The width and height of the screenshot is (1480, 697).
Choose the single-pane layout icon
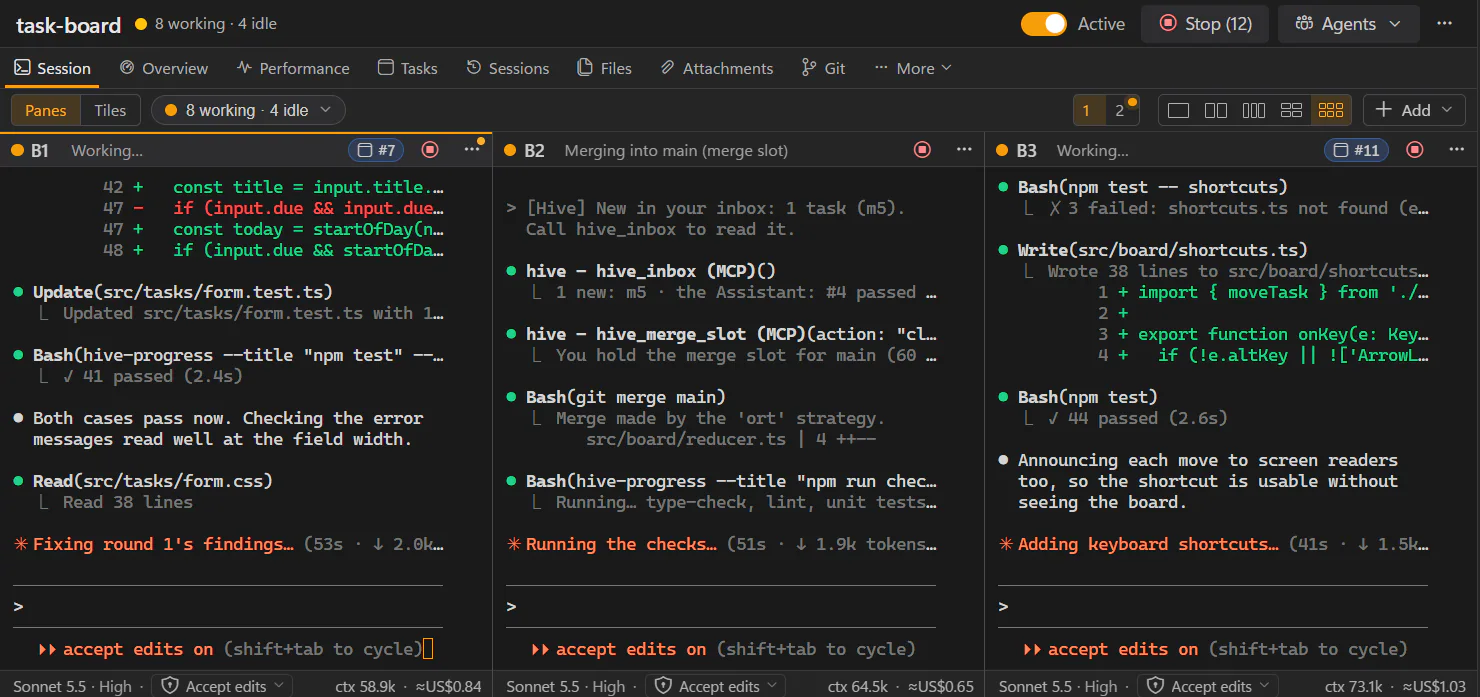tap(1178, 110)
